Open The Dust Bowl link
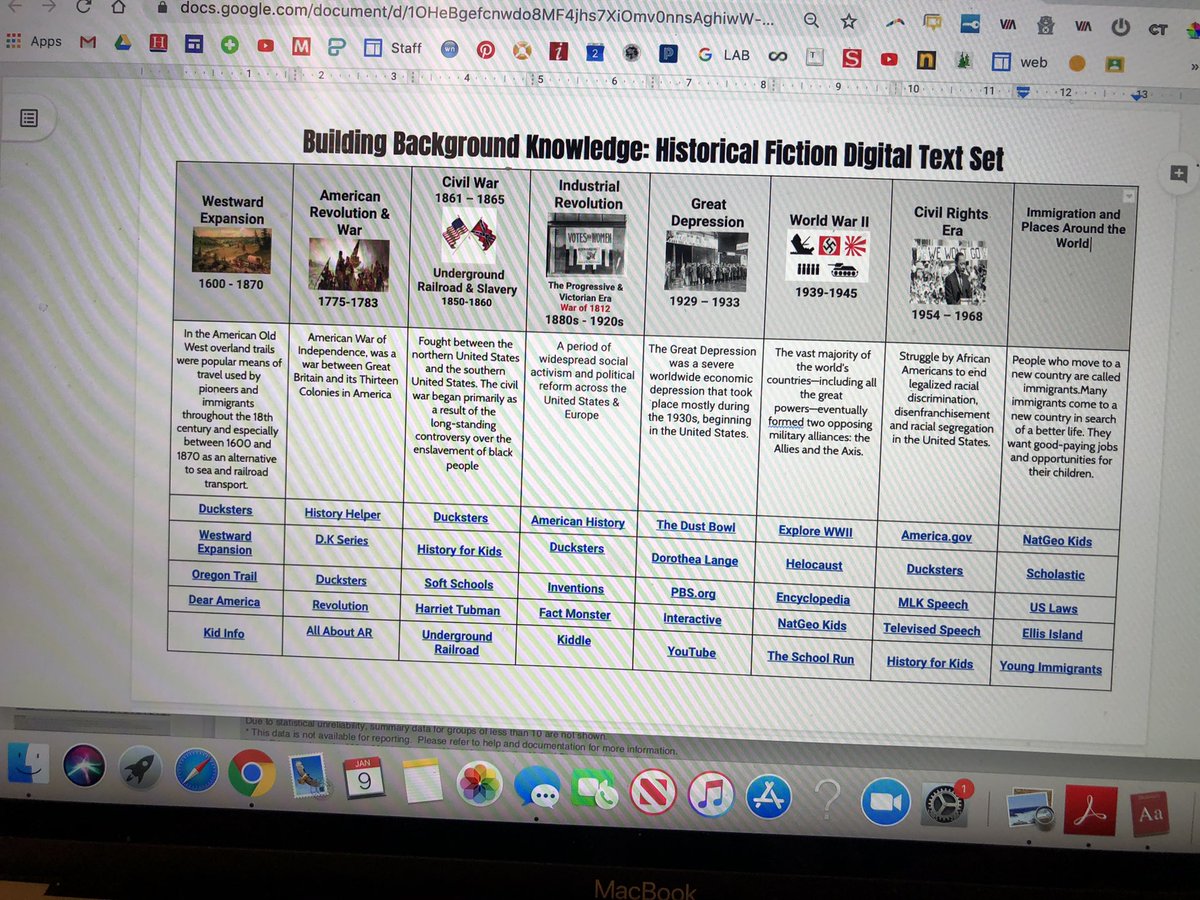Screen dimensions: 1200x900 (695, 526)
